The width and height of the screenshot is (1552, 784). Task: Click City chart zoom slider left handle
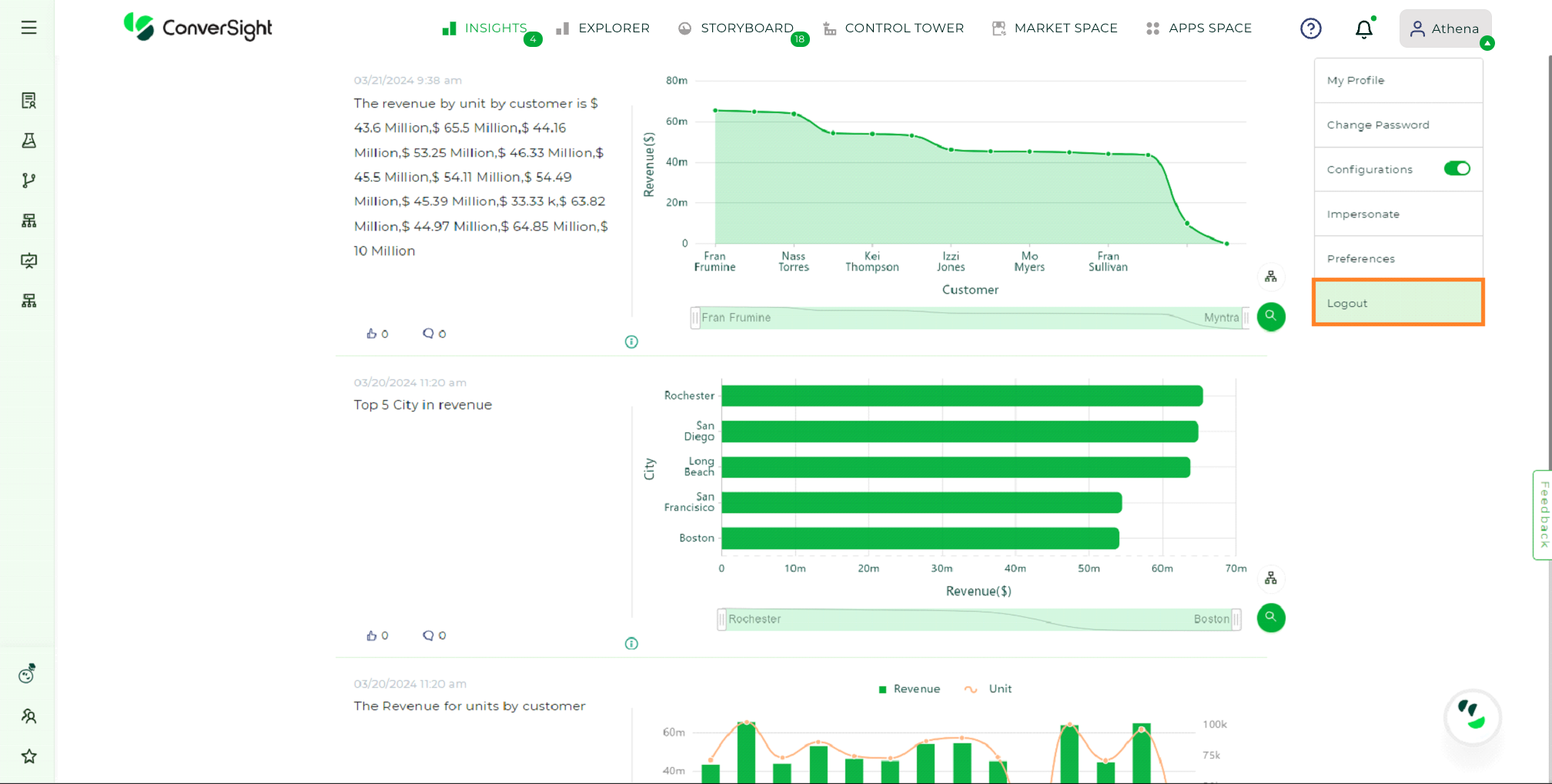[x=721, y=619]
